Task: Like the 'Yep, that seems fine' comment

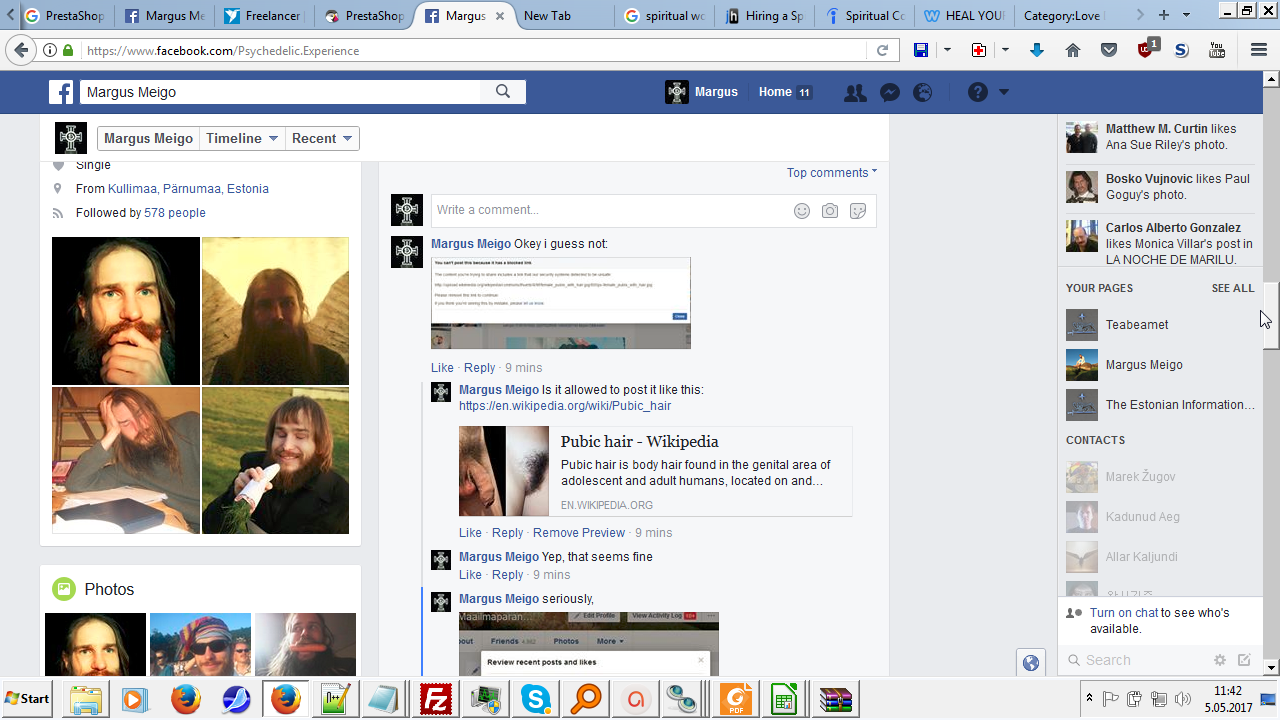Action: (470, 575)
